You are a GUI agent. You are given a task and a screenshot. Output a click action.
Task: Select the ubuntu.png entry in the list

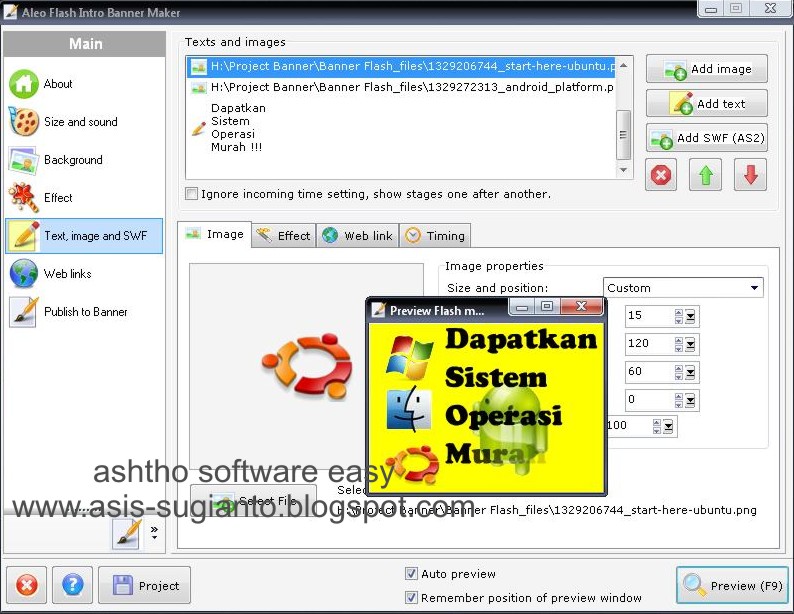[x=402, y=66]
